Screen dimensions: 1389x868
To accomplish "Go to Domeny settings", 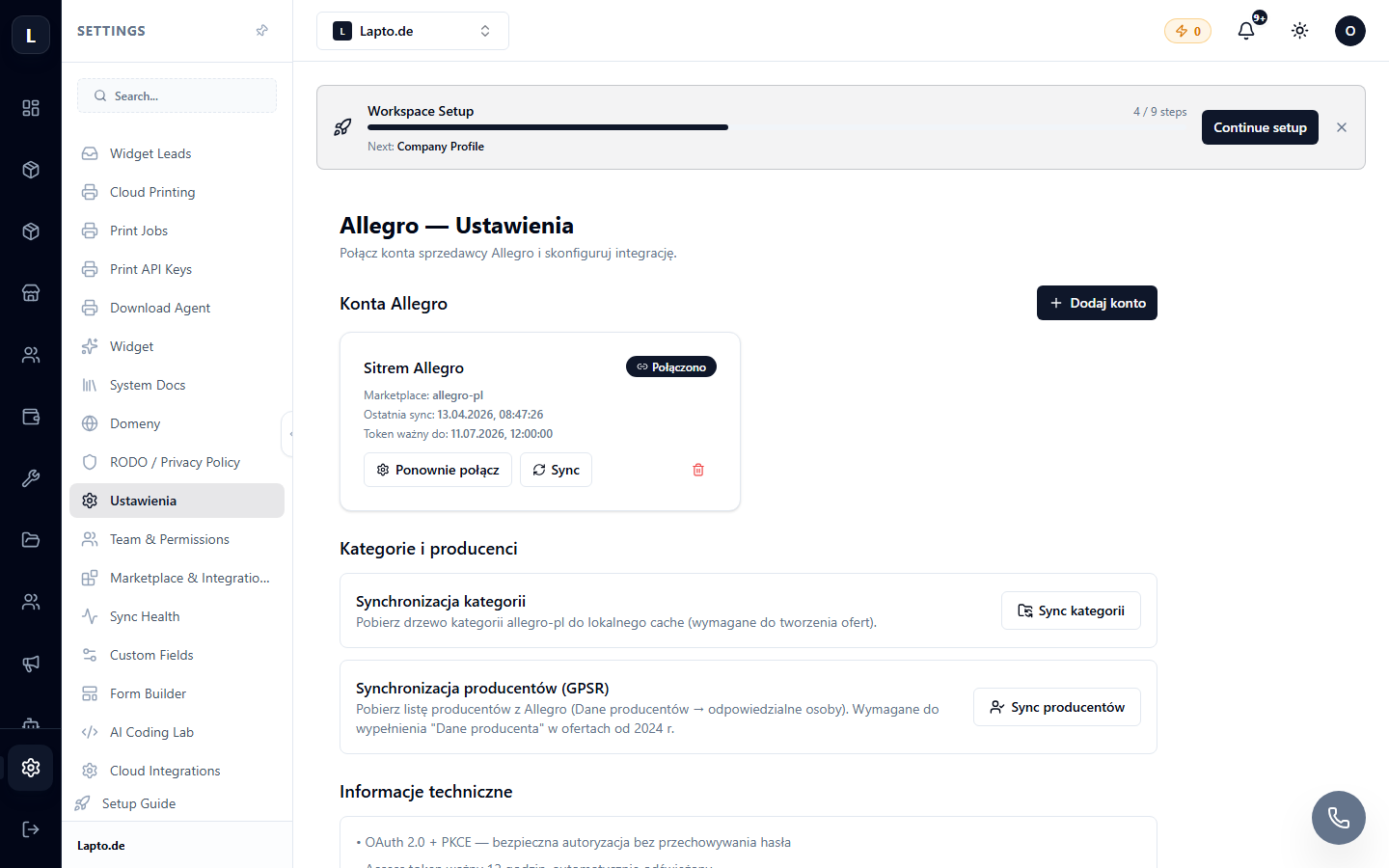I will pos(177,423).
